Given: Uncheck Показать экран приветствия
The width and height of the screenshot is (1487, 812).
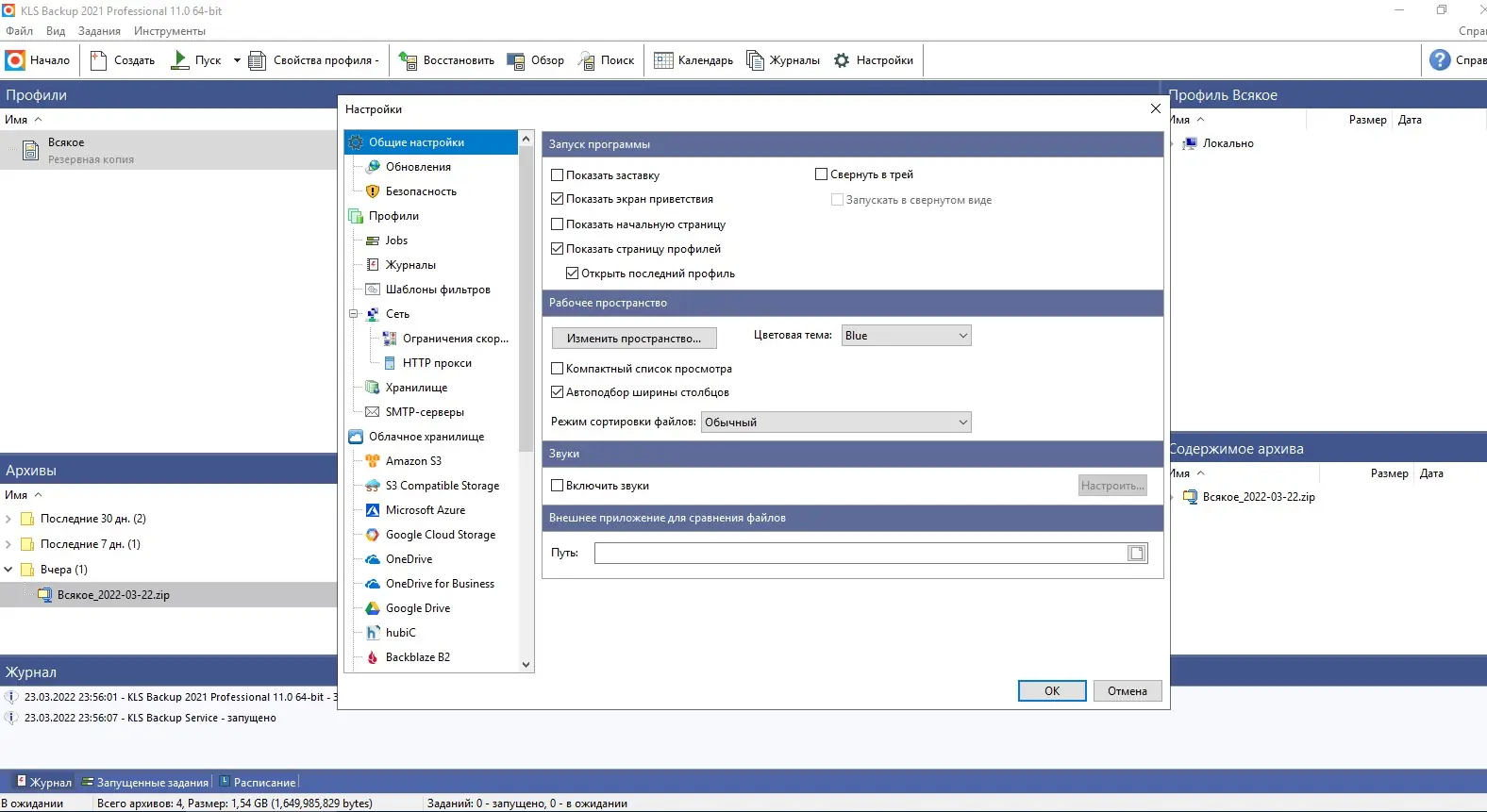Looking at the screenshot, I should pos(558,199).
